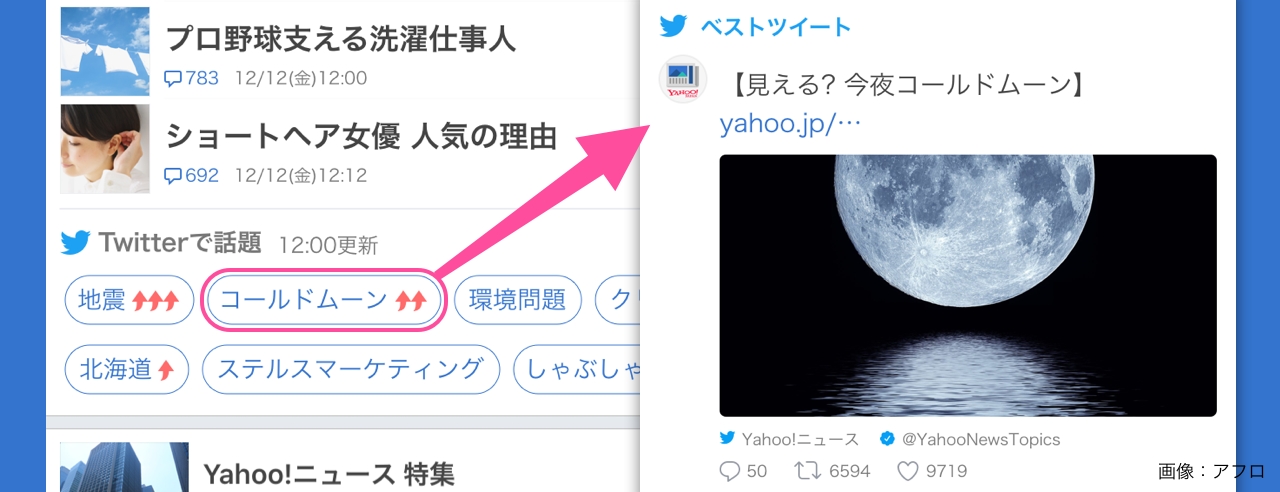1280x492 pixels.
Task: Choose the ステルスマーケティング trending tag
Action: pos(350,370)
